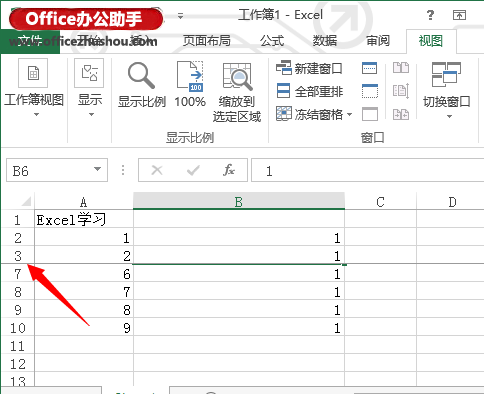Click cell B3 in row 3
Screen dimensions: 484x394
click(239, 256)
